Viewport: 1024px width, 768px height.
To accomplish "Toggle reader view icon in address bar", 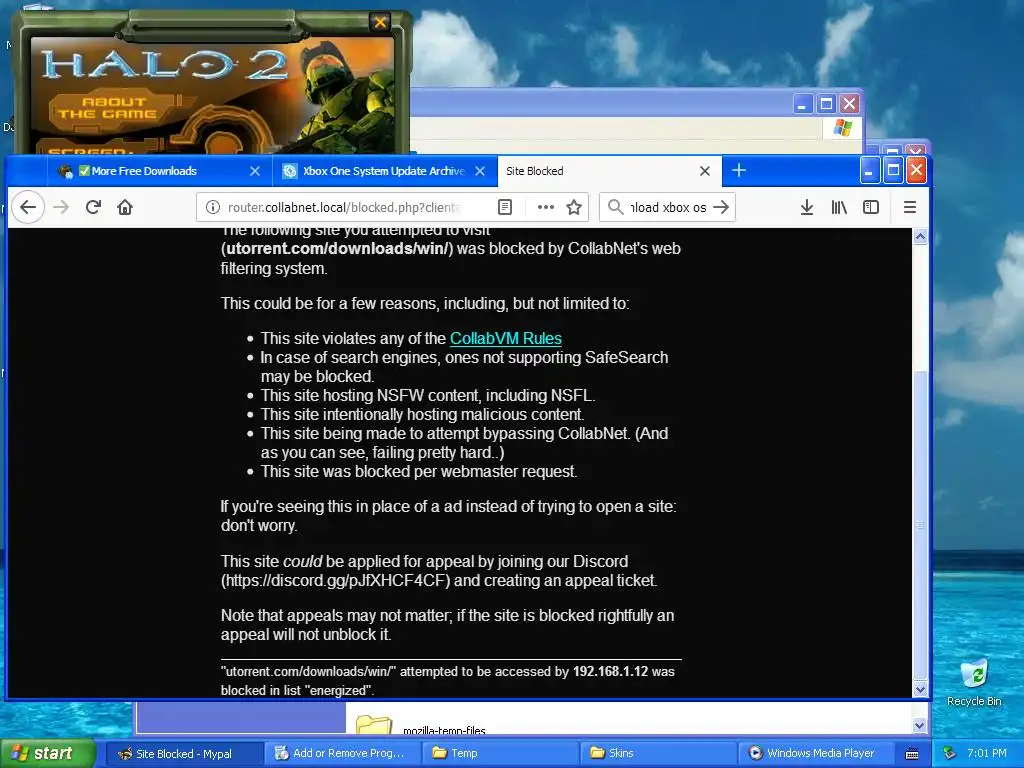I will point(505,208).
